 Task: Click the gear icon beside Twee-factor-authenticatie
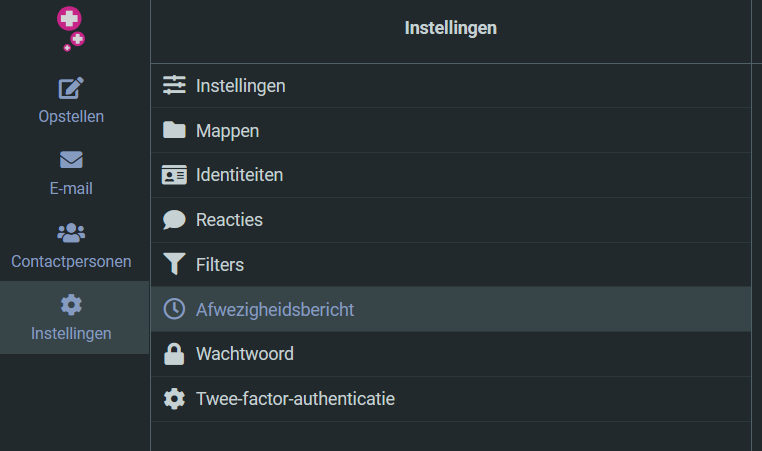click(174, 399)
